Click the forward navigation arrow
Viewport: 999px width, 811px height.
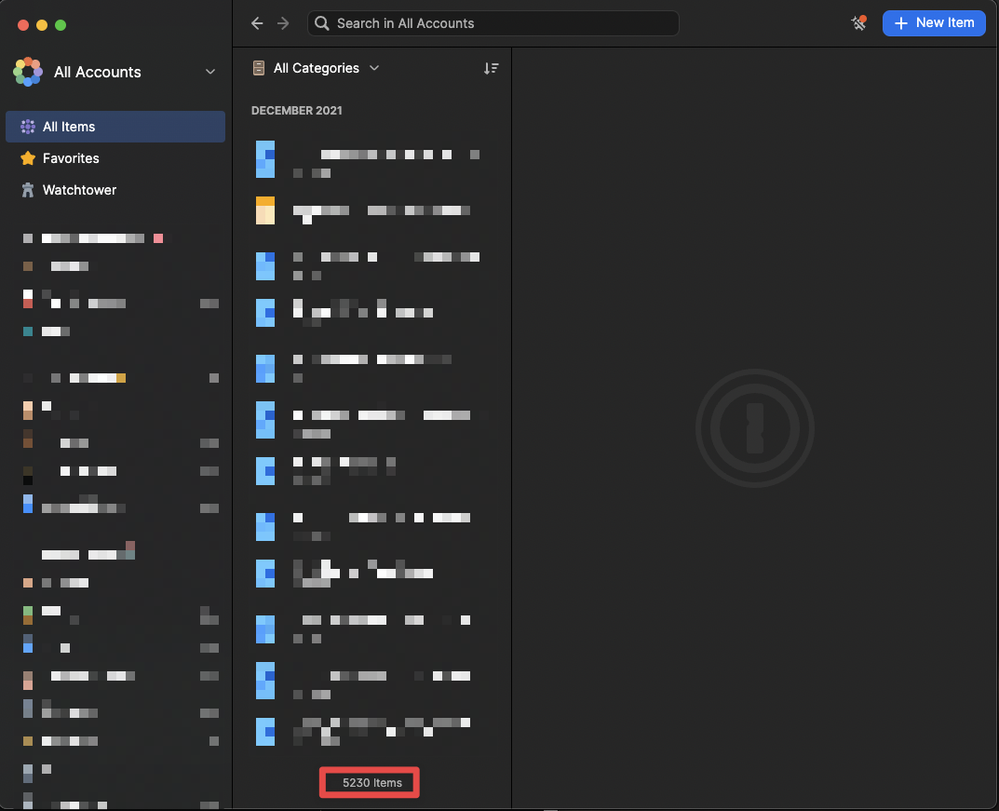click(284, 23)
